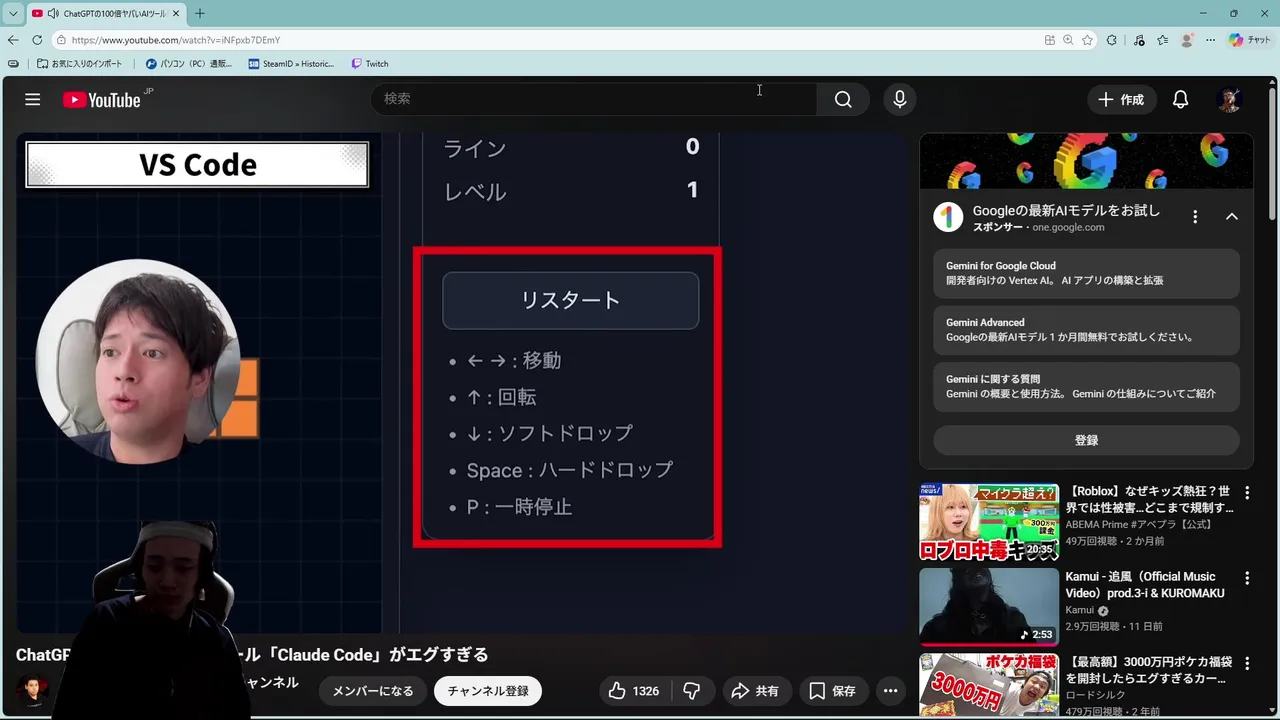The height and width of the screenshot is (720, 1280).
Task: Open the channel avatar below the video
Action: 32,690
